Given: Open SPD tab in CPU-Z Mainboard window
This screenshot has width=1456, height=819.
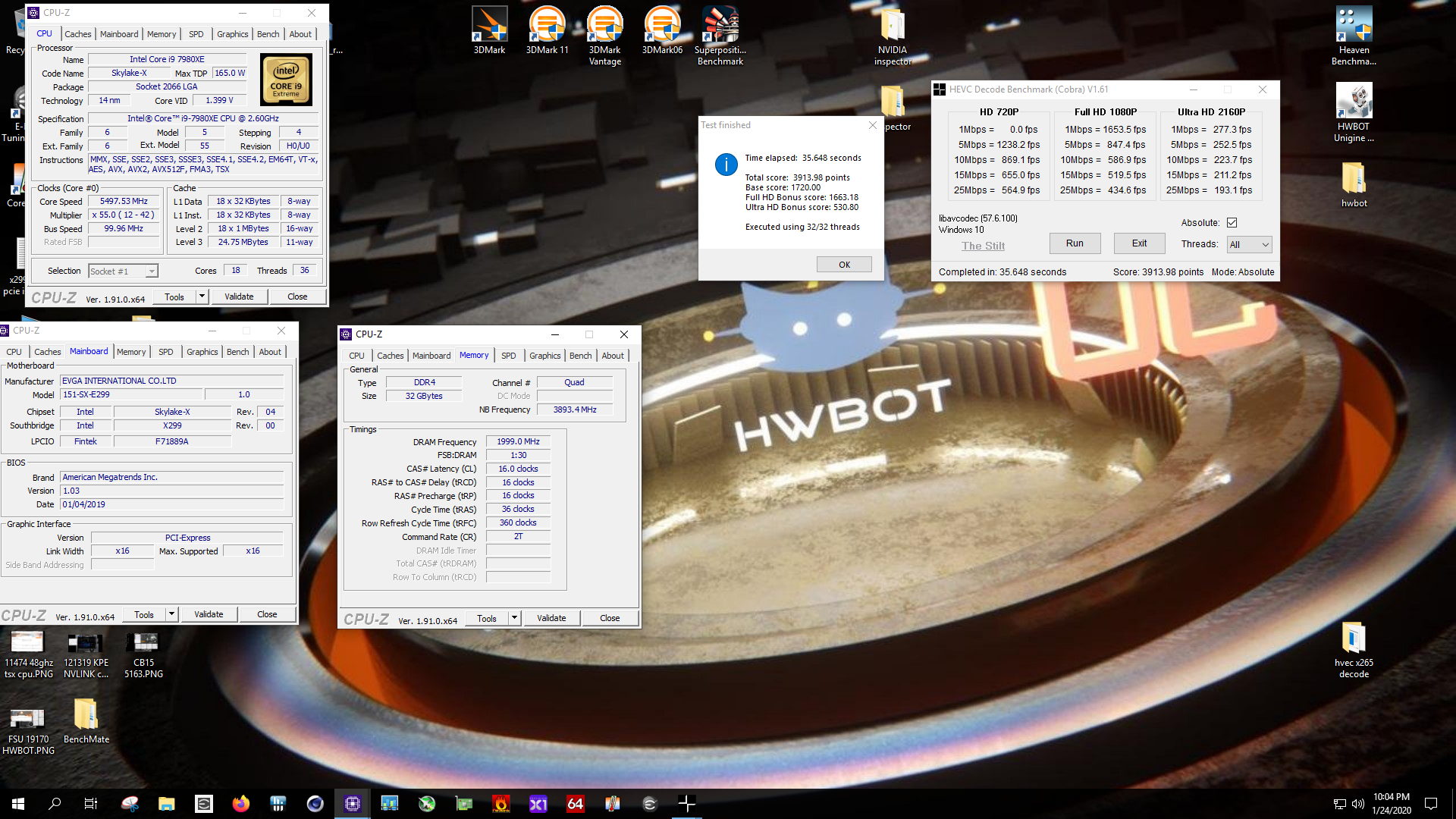Looking at the screenshot, I should coord(165,352).
